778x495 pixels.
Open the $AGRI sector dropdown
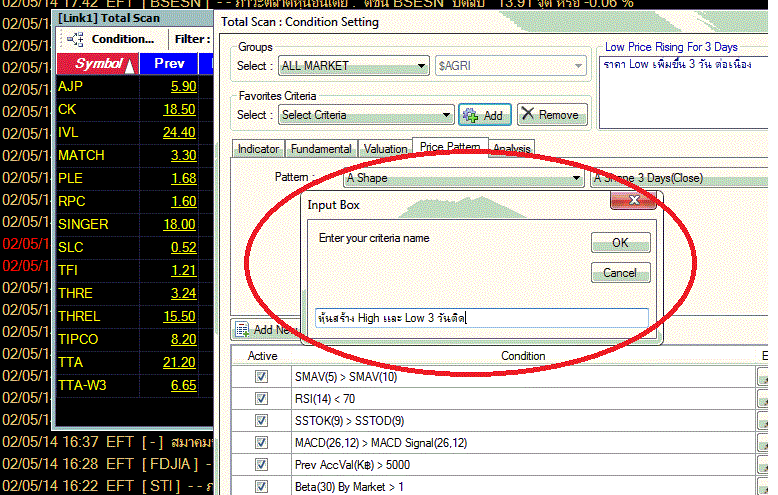[511, 65]
